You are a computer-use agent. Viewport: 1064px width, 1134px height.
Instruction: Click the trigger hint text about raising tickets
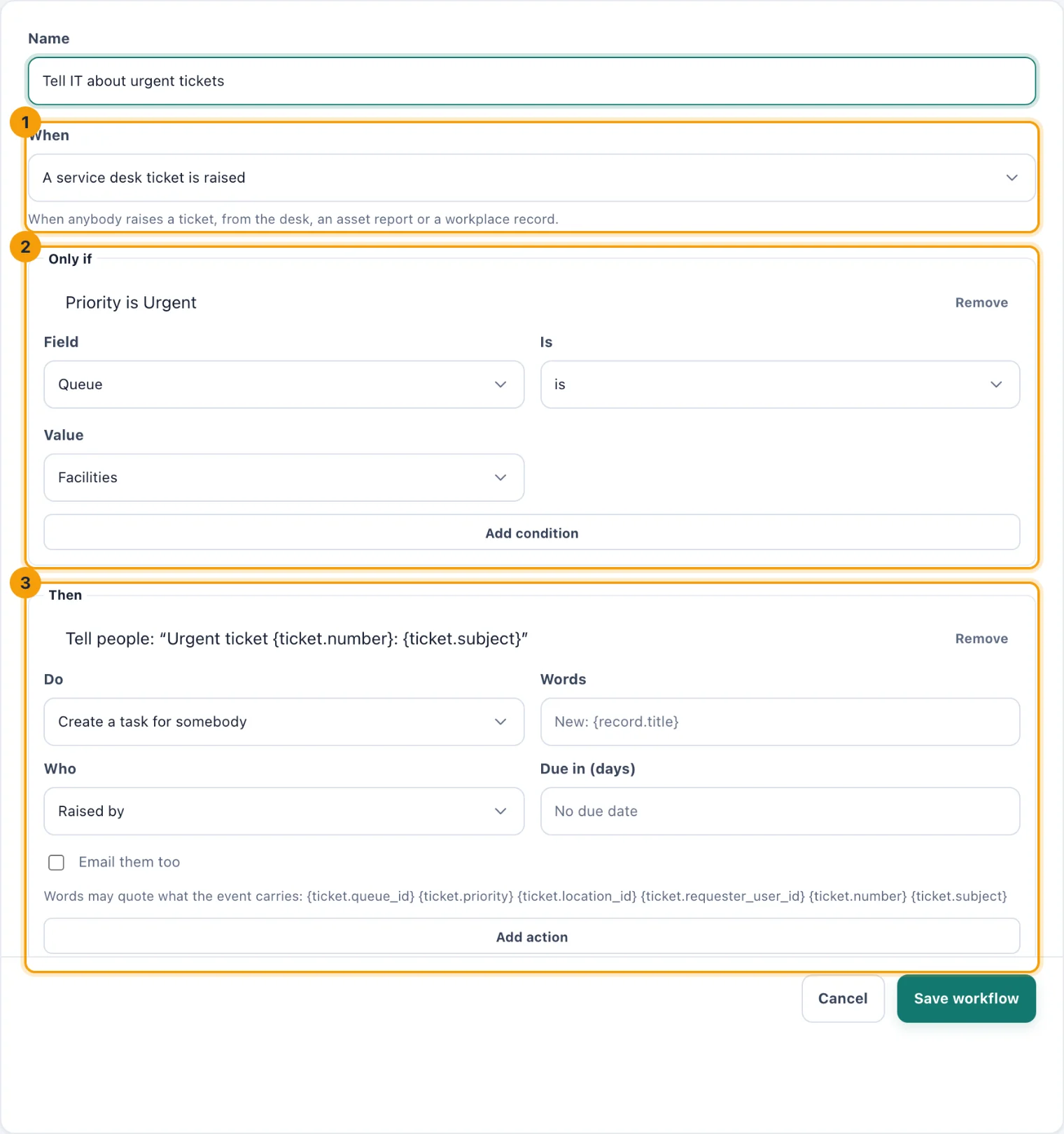pos(293,219)
